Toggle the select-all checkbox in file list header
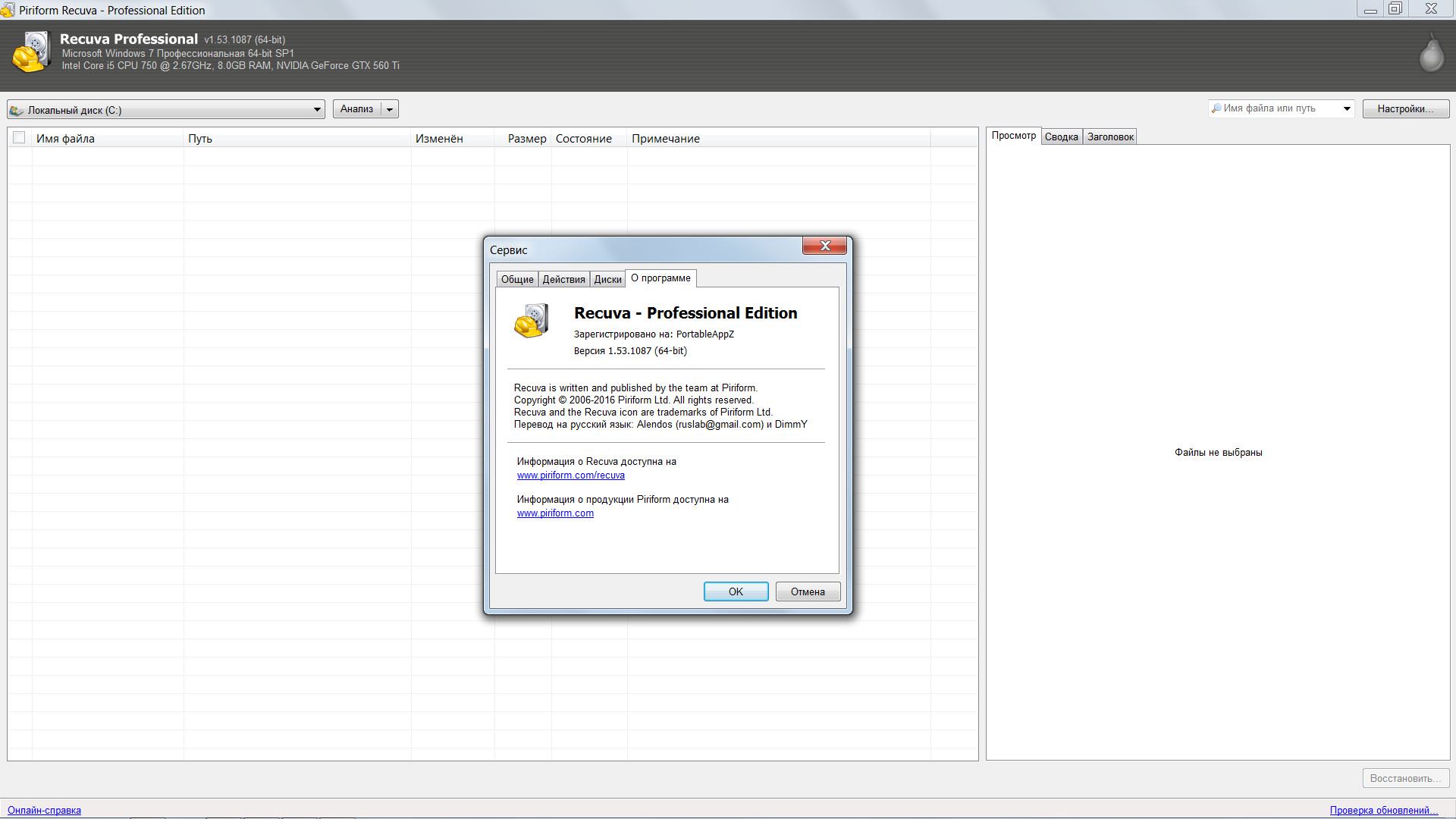1456x819 pixels. [x=19, y=137]
